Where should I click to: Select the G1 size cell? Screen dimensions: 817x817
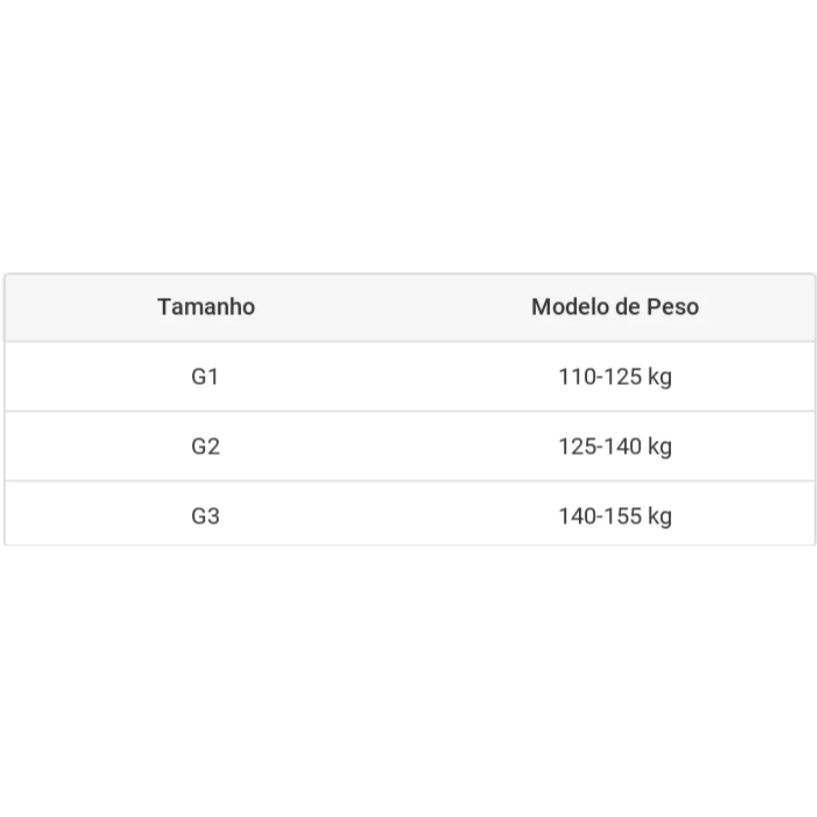point(205,377)
